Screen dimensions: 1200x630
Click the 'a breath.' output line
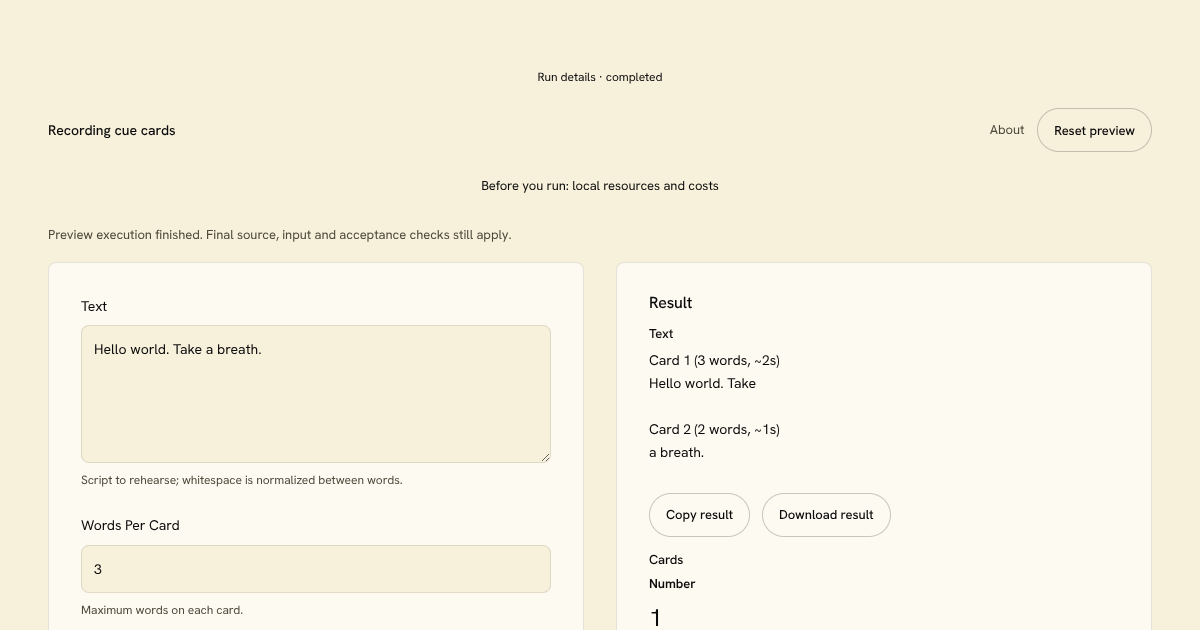[x=676, y=452]
